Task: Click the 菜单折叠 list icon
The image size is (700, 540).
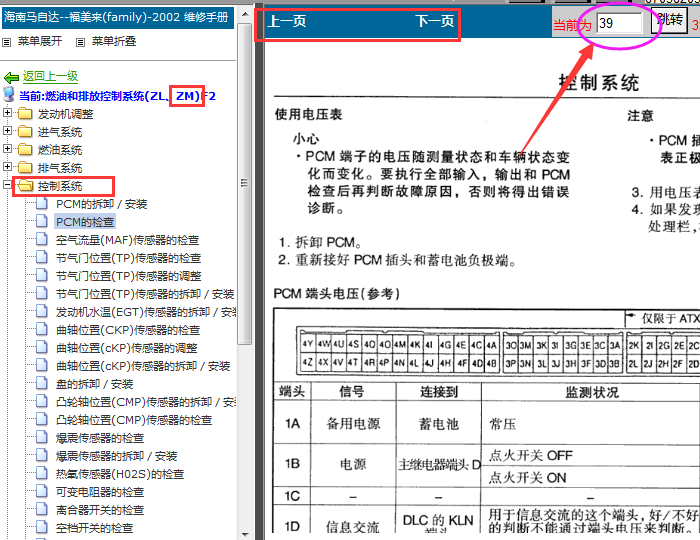Action: 80,42
